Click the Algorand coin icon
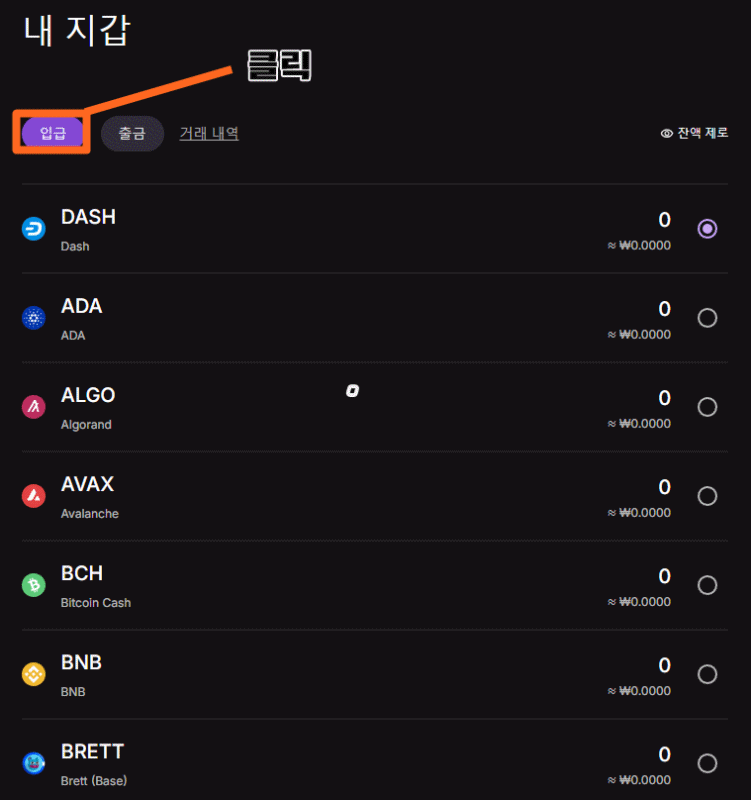Viewport: 751px width, 800px height. click(34, 407)
